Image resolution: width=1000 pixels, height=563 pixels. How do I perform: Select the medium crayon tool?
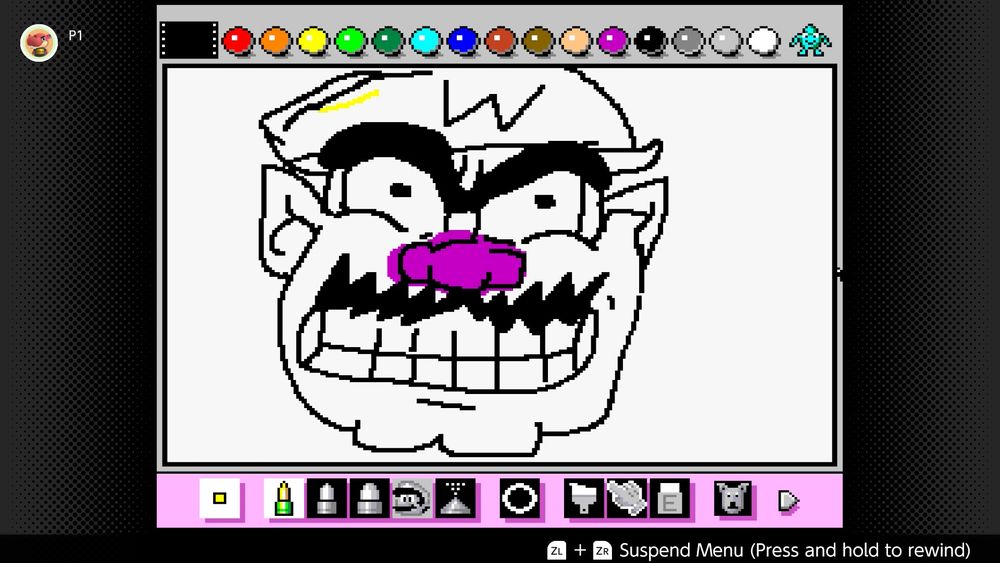click(327, 499)
